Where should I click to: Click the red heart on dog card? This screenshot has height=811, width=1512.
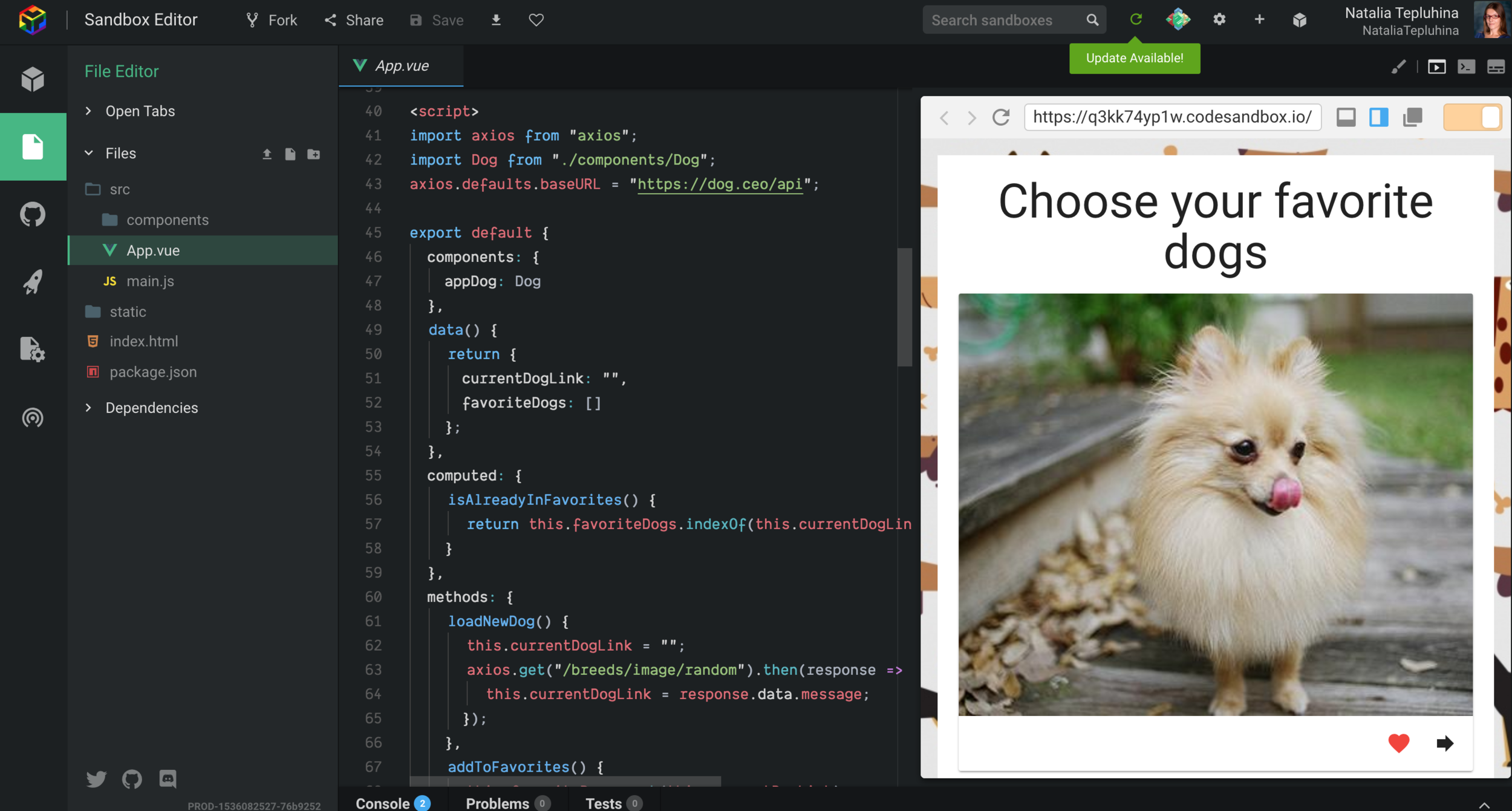(x=1398, y=743)
